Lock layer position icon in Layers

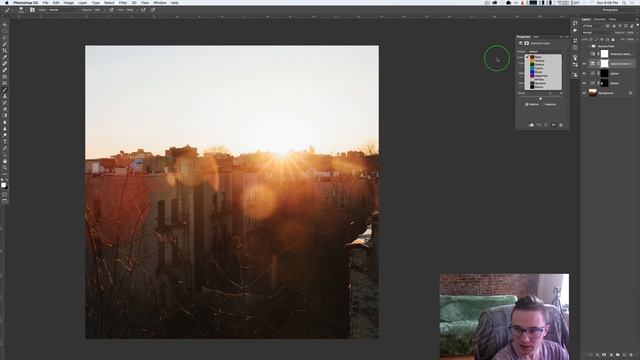pyautogui.click(x=602, y=40)
